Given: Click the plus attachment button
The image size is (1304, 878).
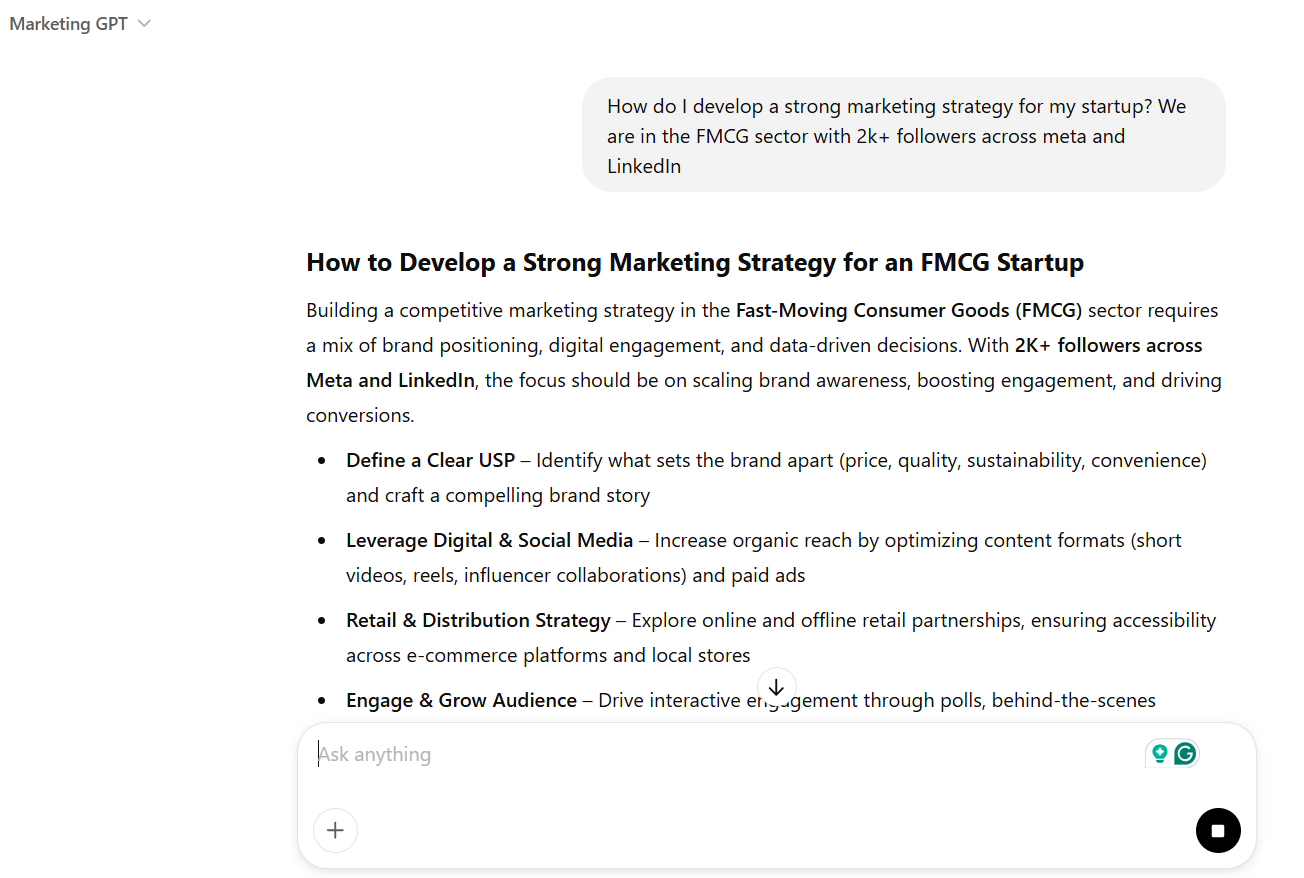Looking at the screenshot, I should click(x=335, y=830).
